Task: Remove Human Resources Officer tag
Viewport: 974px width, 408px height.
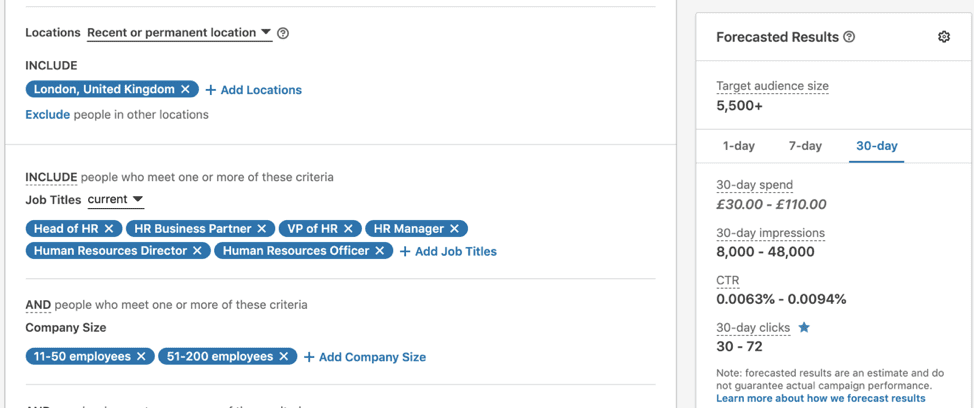Action: (x=380, y=251)
